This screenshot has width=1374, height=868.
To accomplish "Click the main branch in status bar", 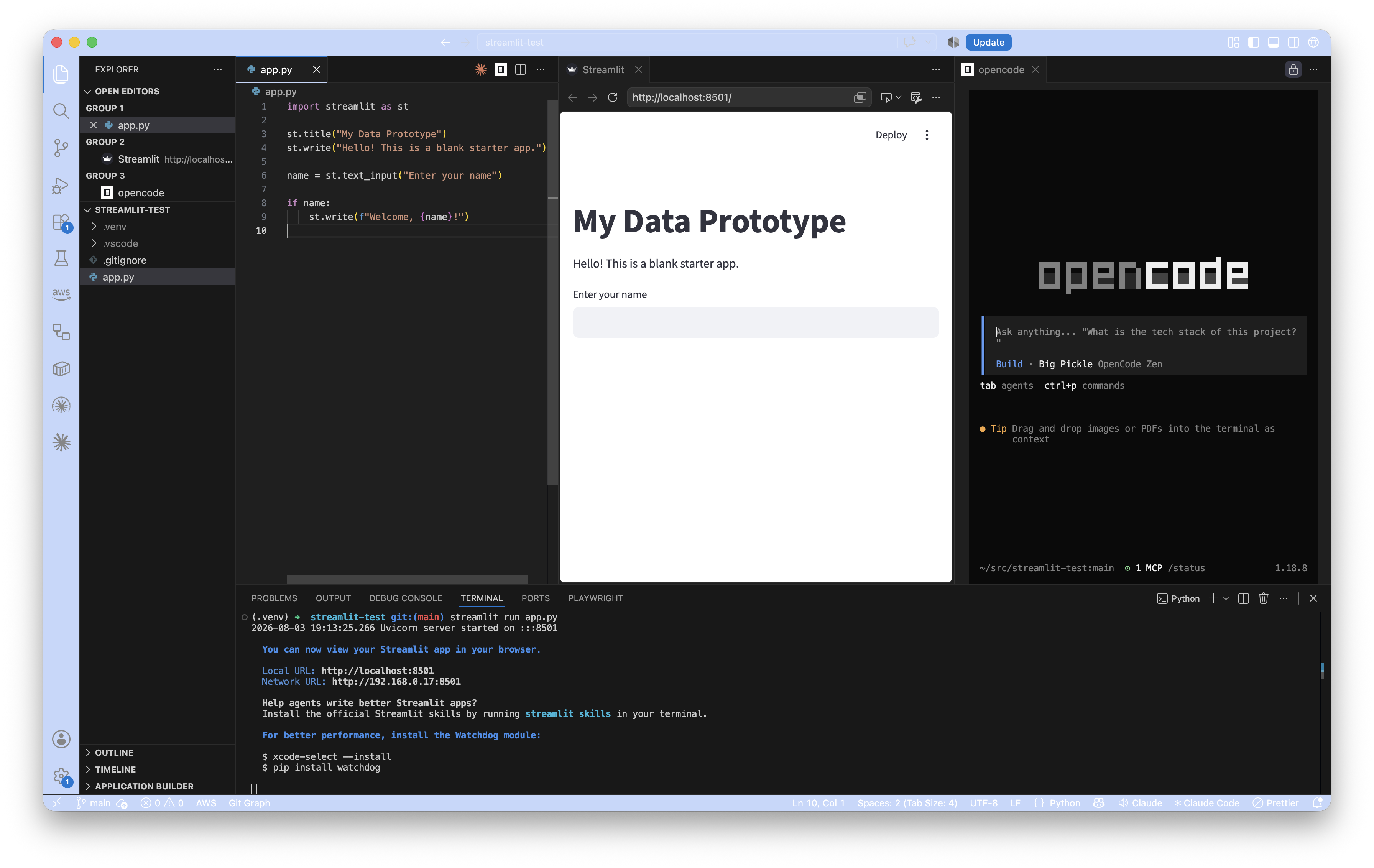I will [94, 803].
